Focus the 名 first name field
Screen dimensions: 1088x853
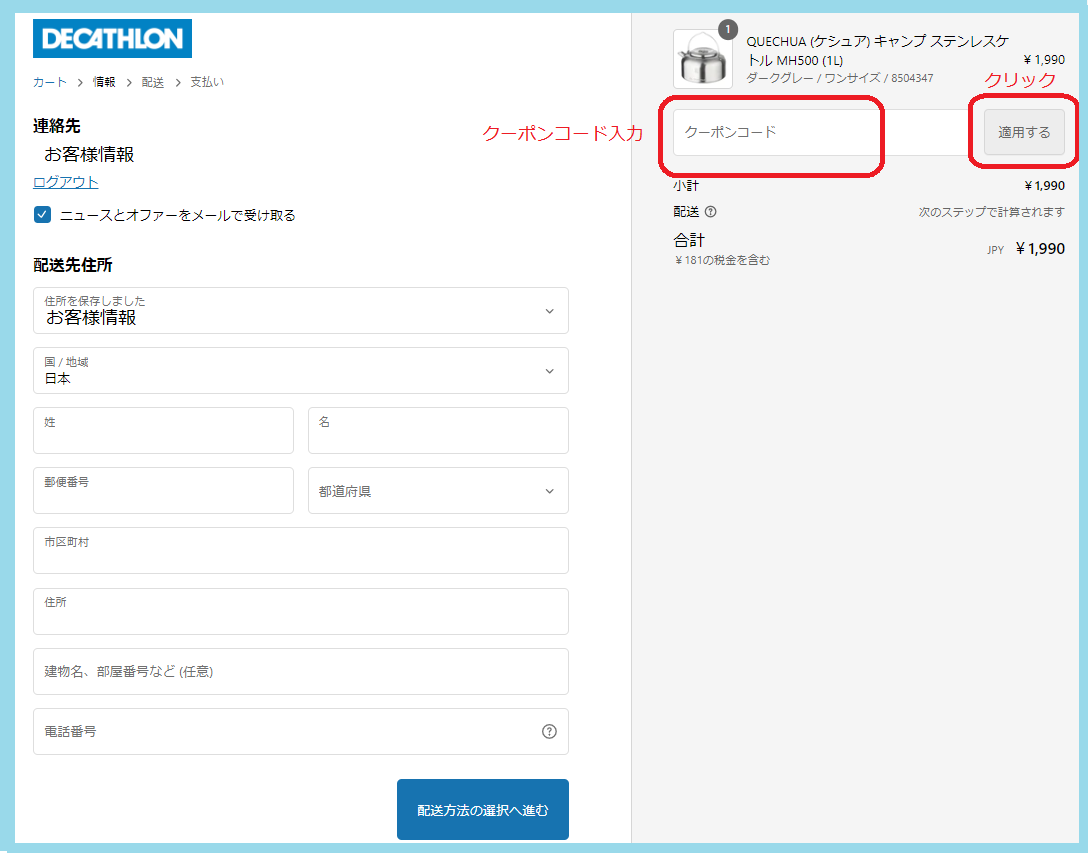click(x=438, y=430)
